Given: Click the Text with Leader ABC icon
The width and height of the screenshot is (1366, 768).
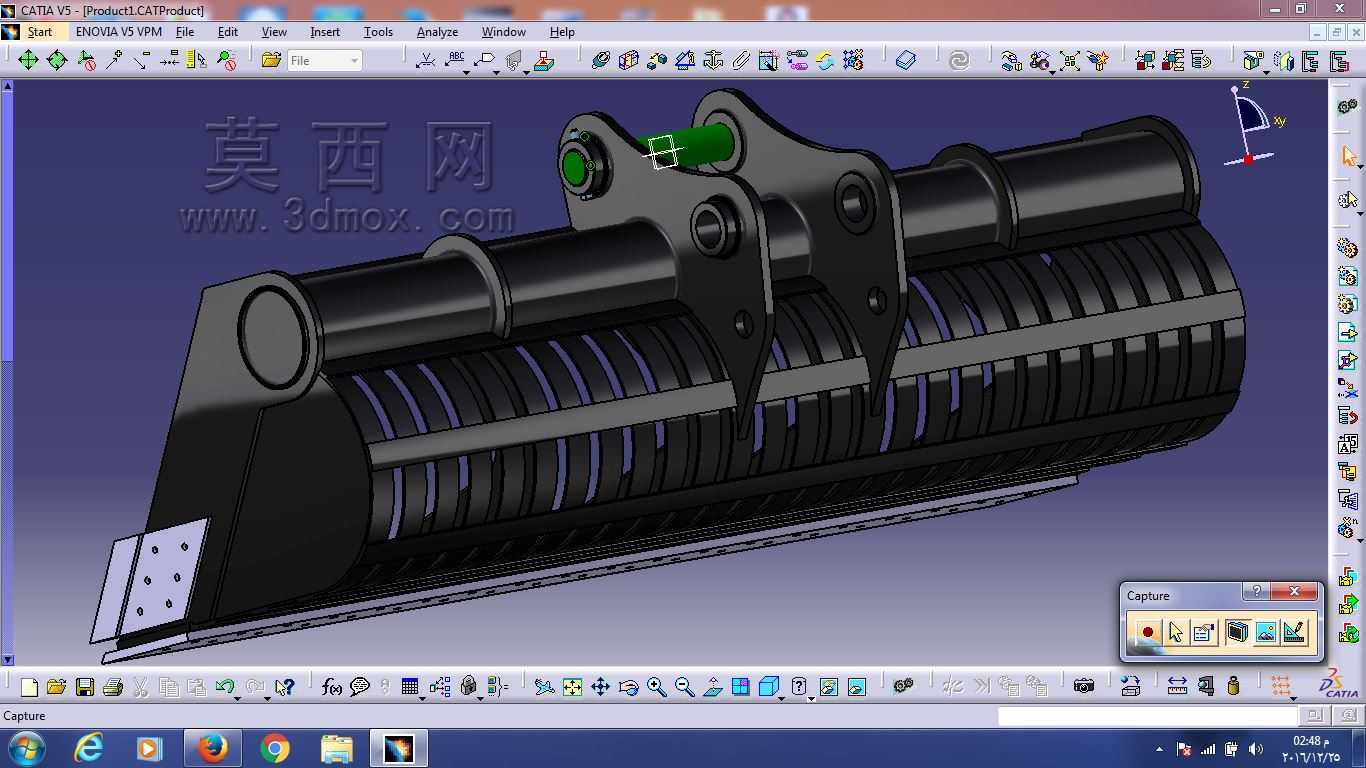Looking at the screenshot, I should click(456, 59).
